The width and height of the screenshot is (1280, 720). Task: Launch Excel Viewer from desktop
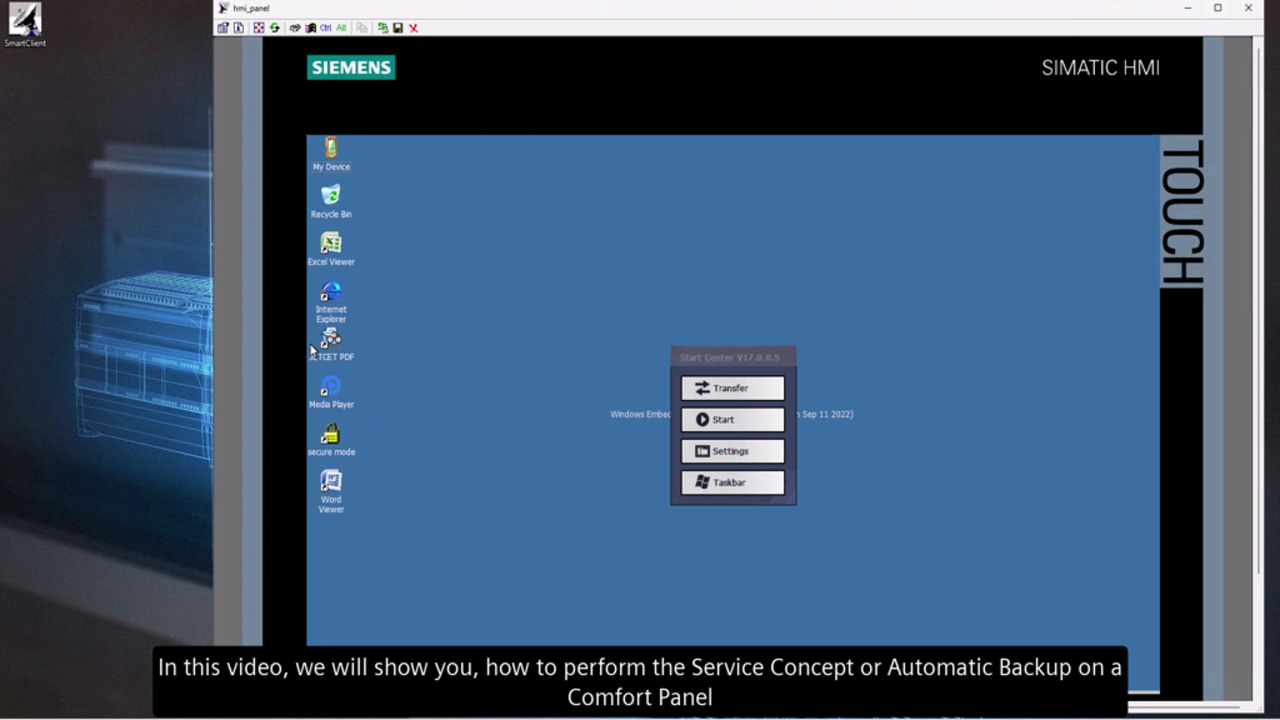(331, 244)
